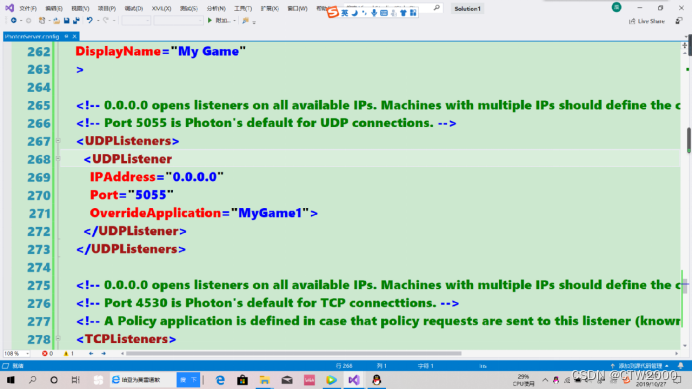Screen dimensions: 693x390
Task: Open the solution platform combo box
Action: 178,20
